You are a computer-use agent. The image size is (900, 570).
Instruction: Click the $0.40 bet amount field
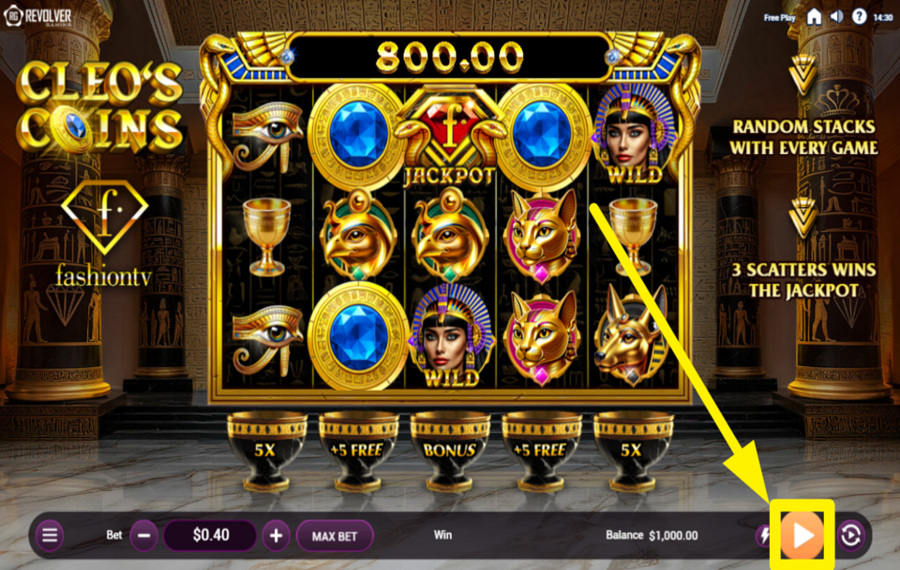pos(210,536)
